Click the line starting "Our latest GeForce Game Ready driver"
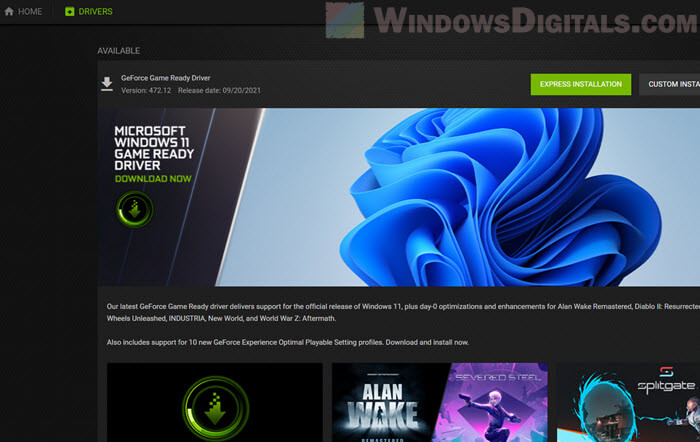700x442 pixels. pos(403,307)
